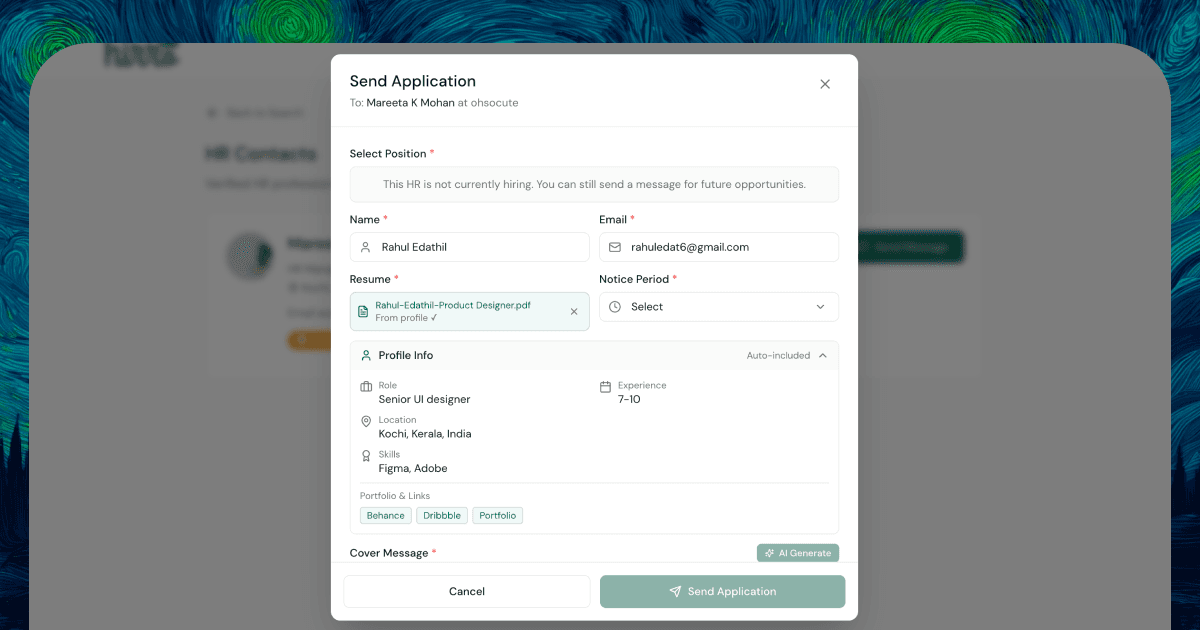Click the Location pin icon
Screen dimensions: 1200x630
(x=366, y=422)
